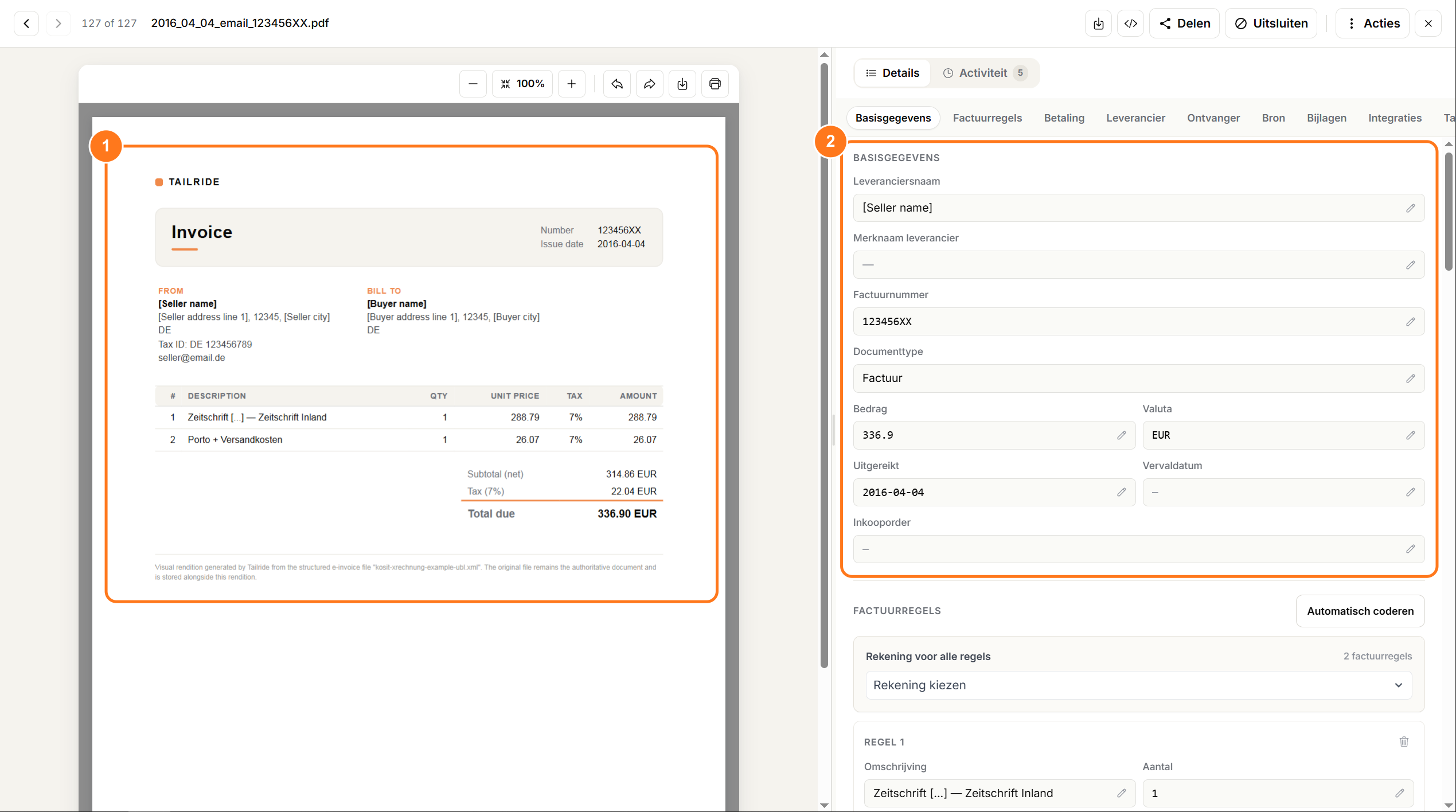Go to previous document arrow
Viewport: 1456px width, 812px height.
(26, 24)
